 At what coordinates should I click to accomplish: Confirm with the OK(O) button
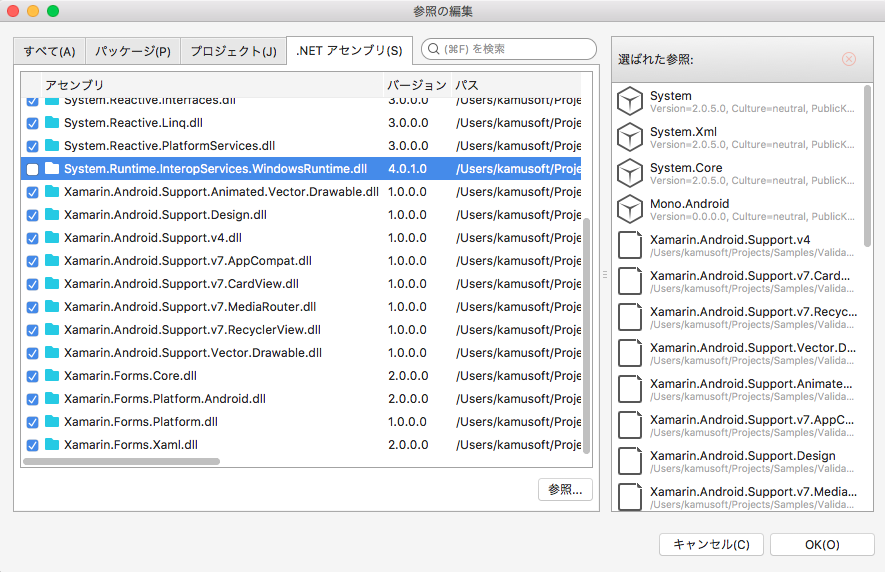pos(822,544)
